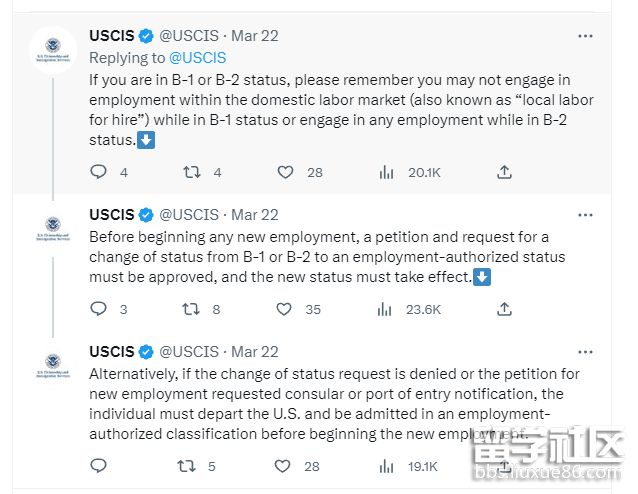Viewport: 638px width, 494px height.
Task: Reply to the B-1 or B-2 status tweet
Action: click(x=98, y=172)
